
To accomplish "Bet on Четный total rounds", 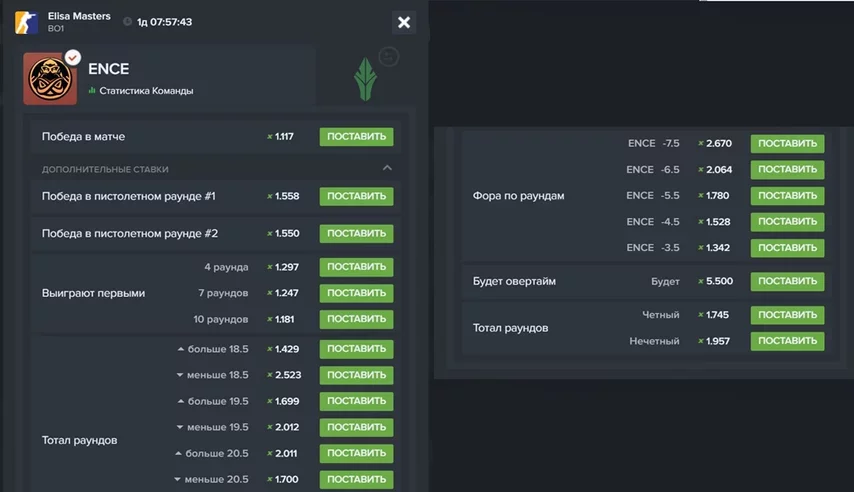I will 787,315.
